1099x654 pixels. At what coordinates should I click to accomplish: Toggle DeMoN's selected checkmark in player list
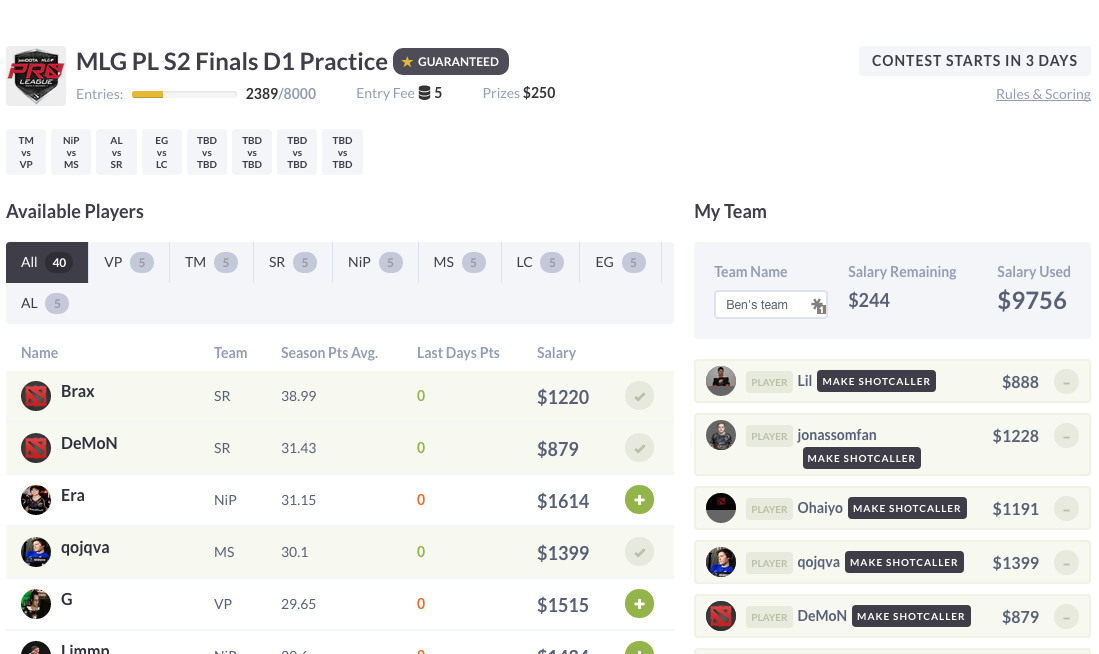[639, 448]
